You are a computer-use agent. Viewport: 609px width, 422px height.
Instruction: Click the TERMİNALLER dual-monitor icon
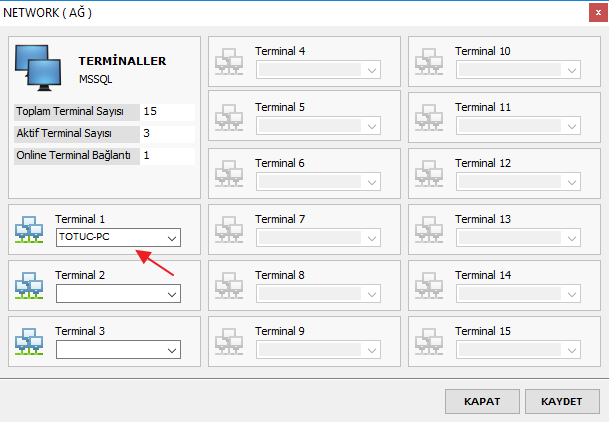click(38, 68)
